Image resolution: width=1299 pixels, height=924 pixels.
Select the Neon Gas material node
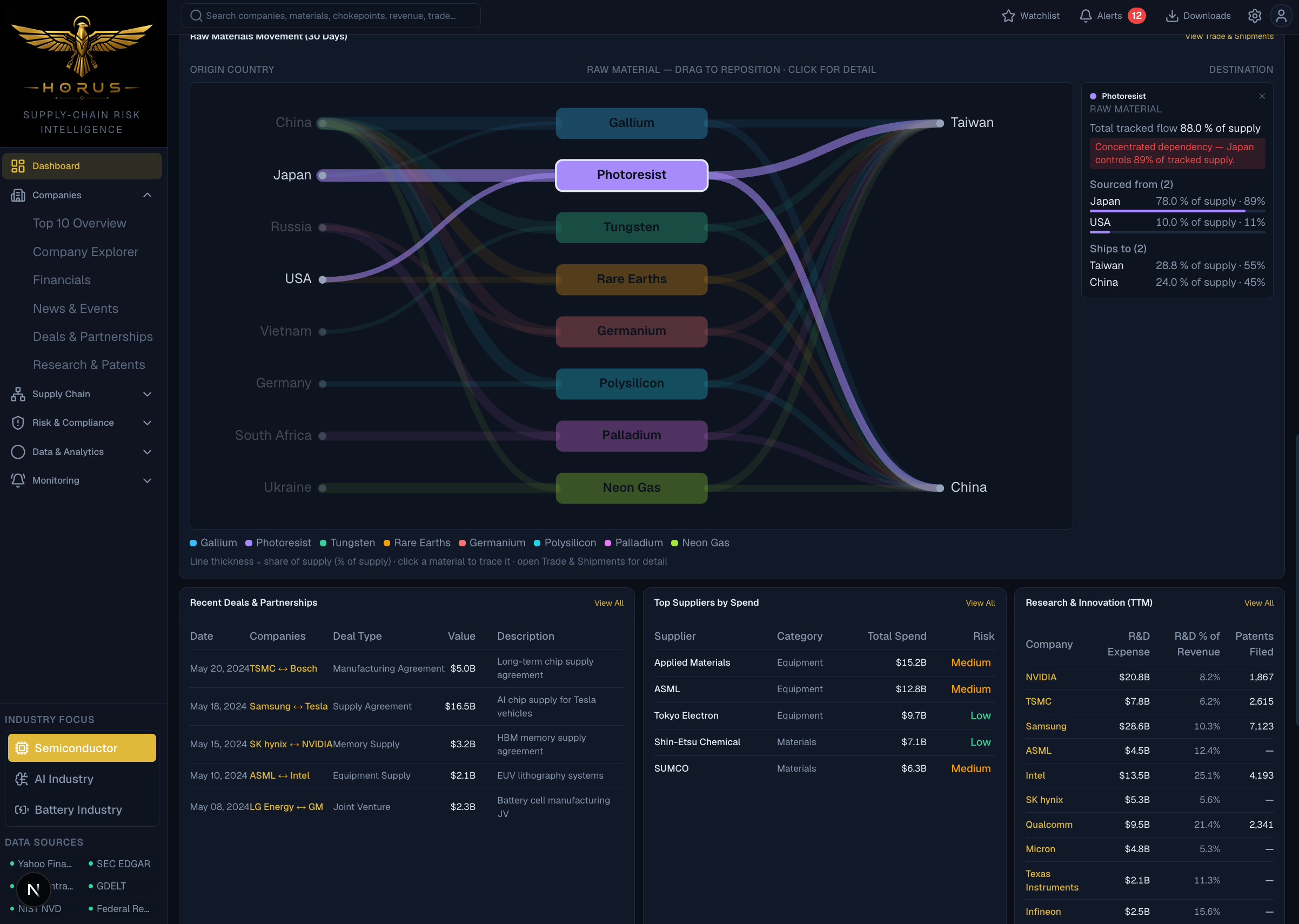click(x=632, y=487)
